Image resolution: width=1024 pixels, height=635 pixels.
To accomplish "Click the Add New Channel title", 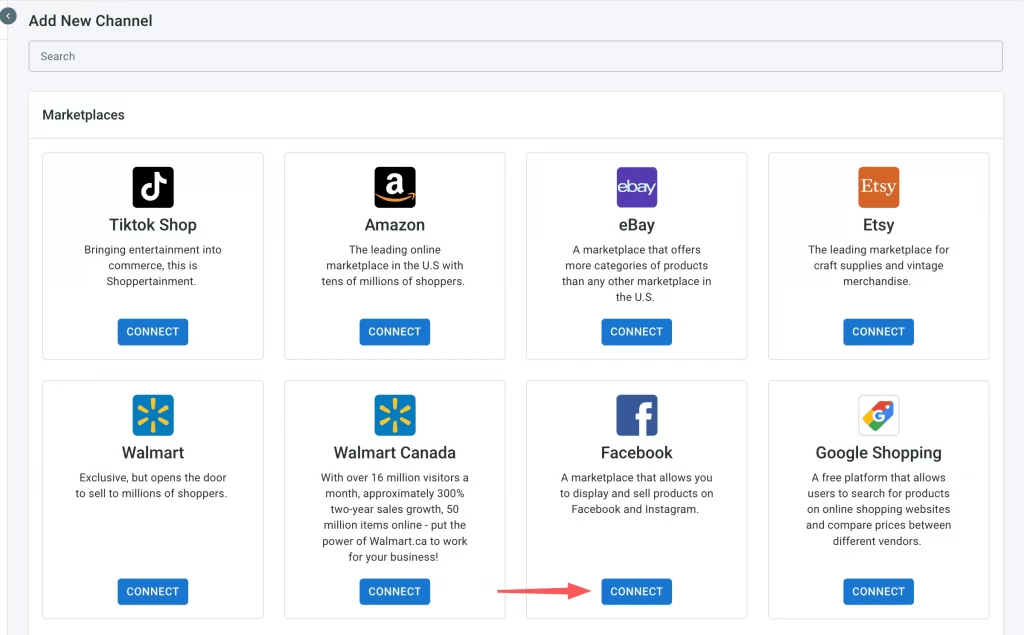I will pyautogui.click(x=90, y=20).
